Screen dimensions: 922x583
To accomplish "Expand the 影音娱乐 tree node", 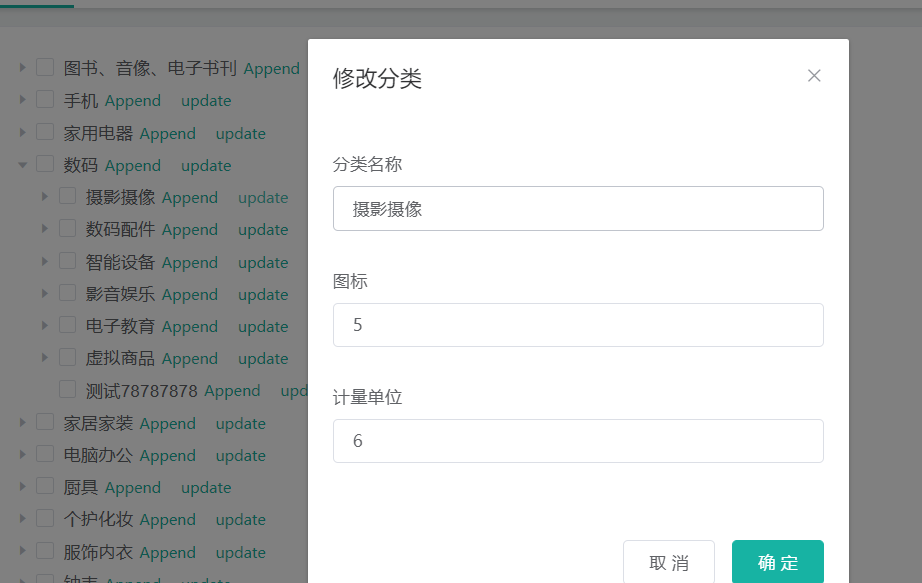I will pos(45,293).
